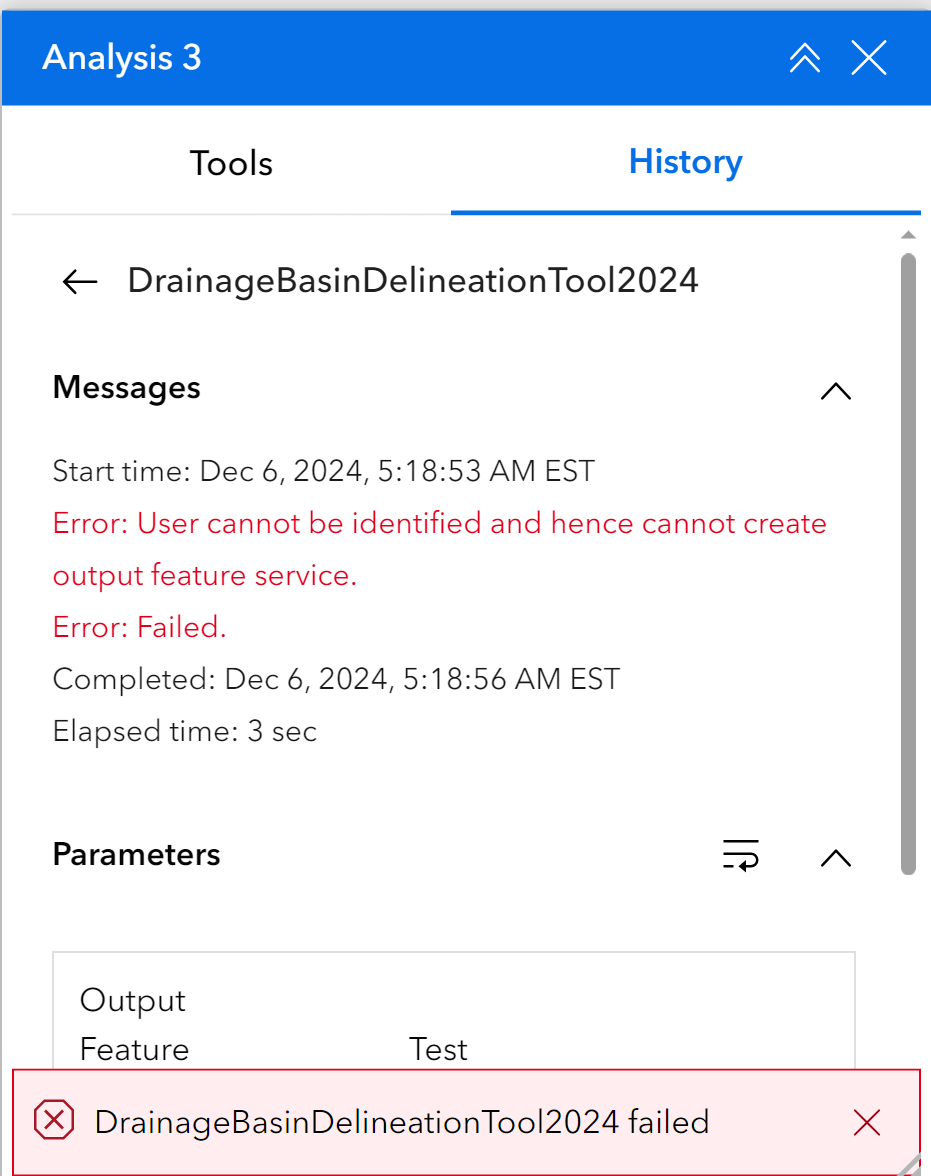931x1176 pixels.
Task: Select the History tab
Action: click(685, 162)
